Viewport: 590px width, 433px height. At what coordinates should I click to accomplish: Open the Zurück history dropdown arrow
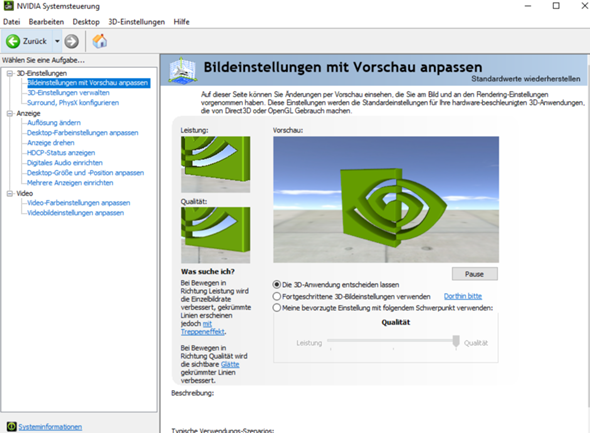(57, 41)
